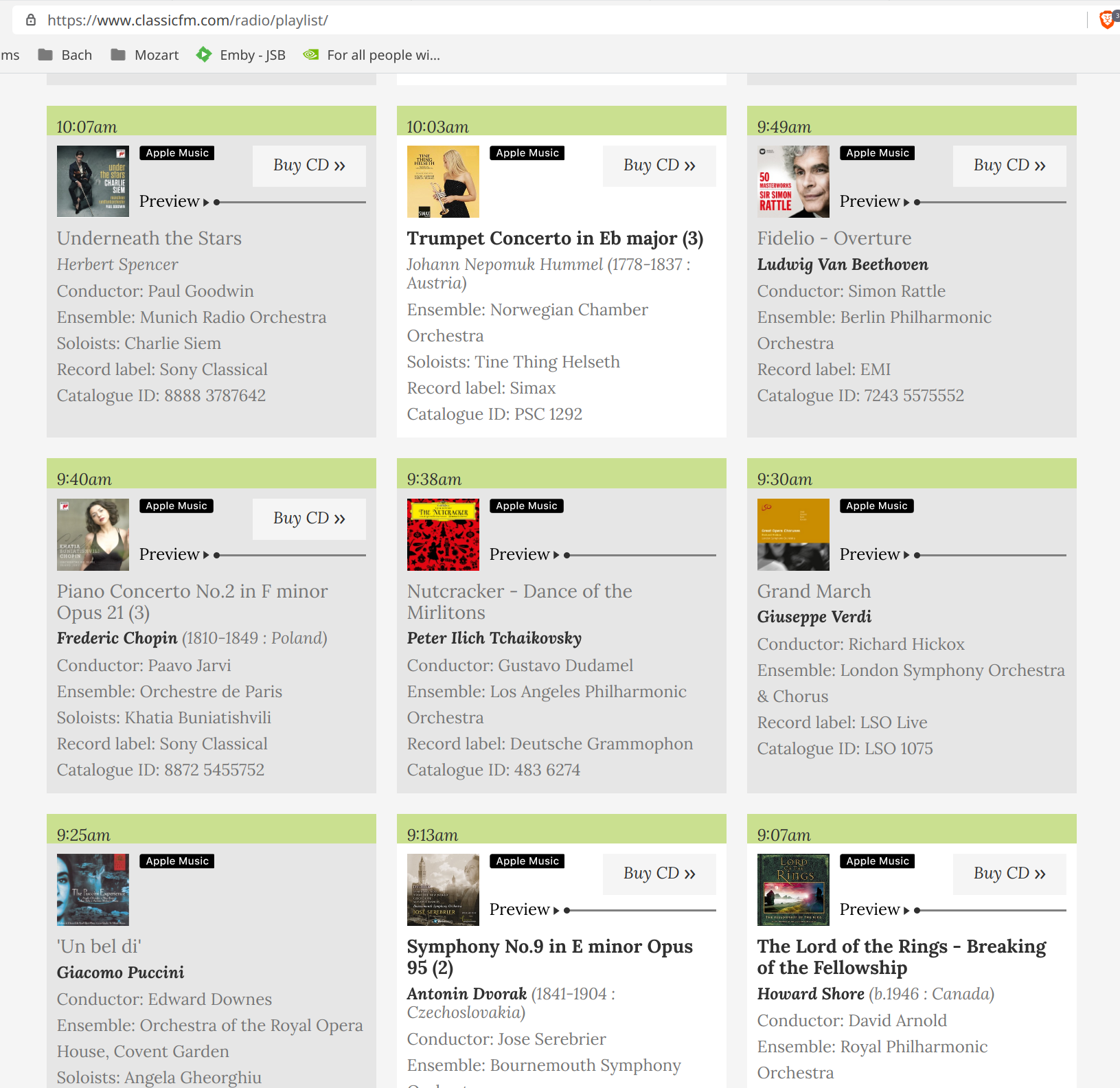The height and width of the screenshot is (1088, 1120).
Task: Play preview of Nutcracker Dance of the Mirlitons
Action: 525,555
